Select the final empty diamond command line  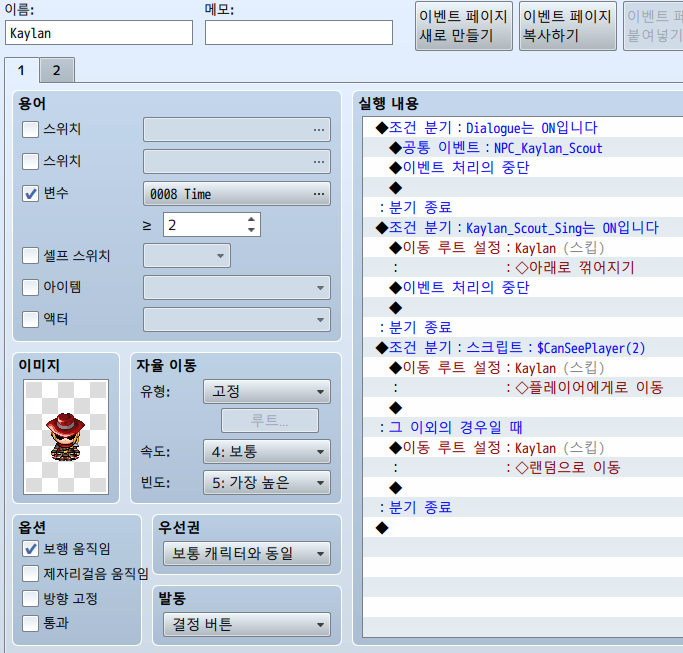523,528
